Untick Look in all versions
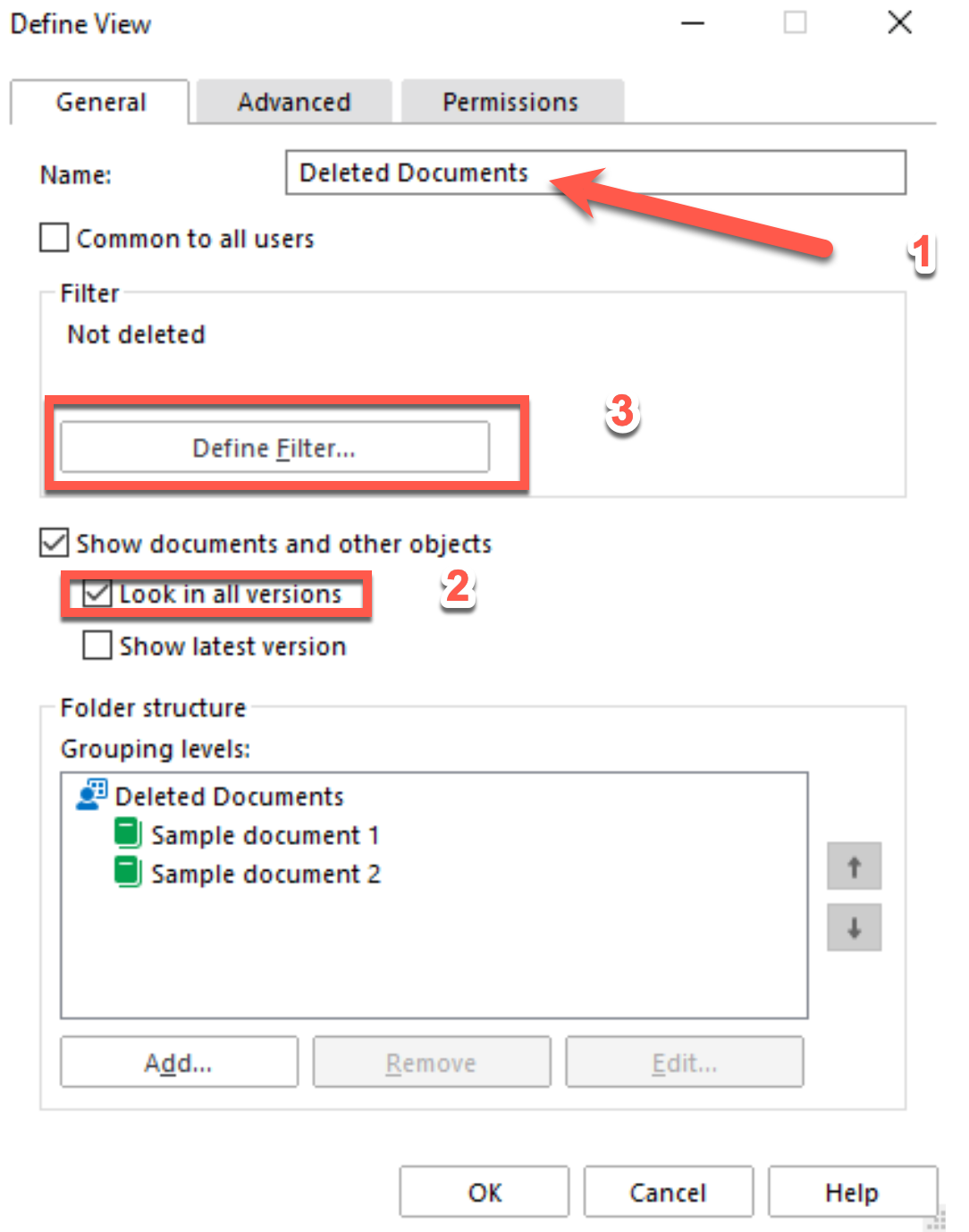Screen dimensions: 969x1232 [x=97, y=593]
